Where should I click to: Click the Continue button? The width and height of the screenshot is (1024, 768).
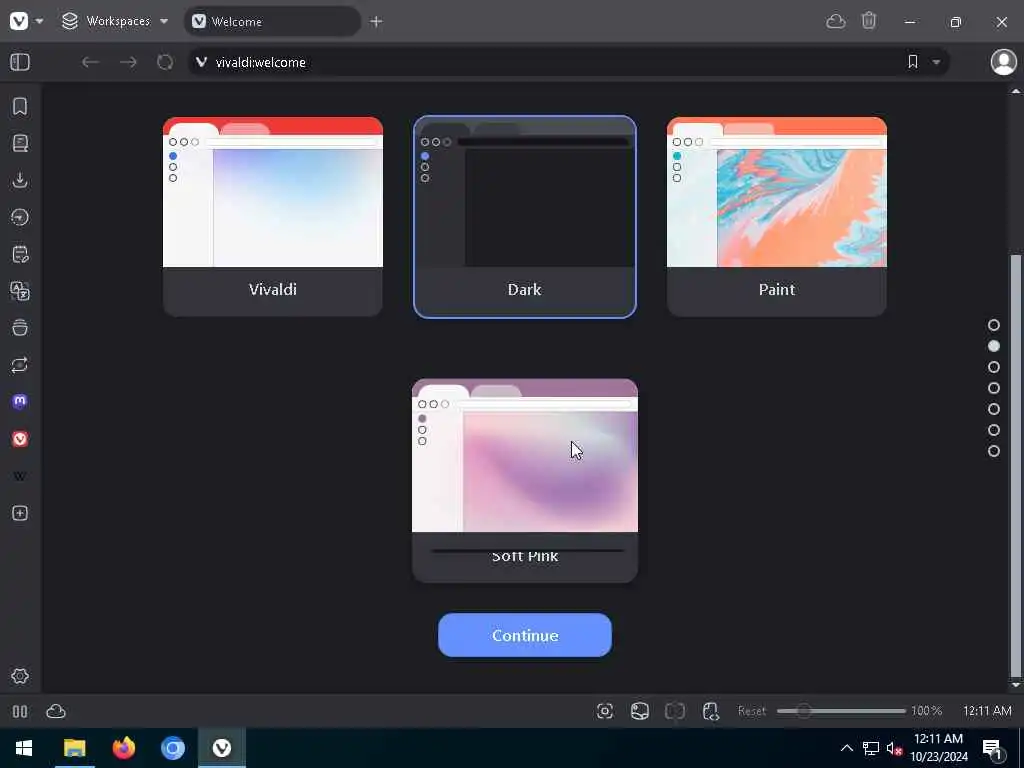click(524, 635)
